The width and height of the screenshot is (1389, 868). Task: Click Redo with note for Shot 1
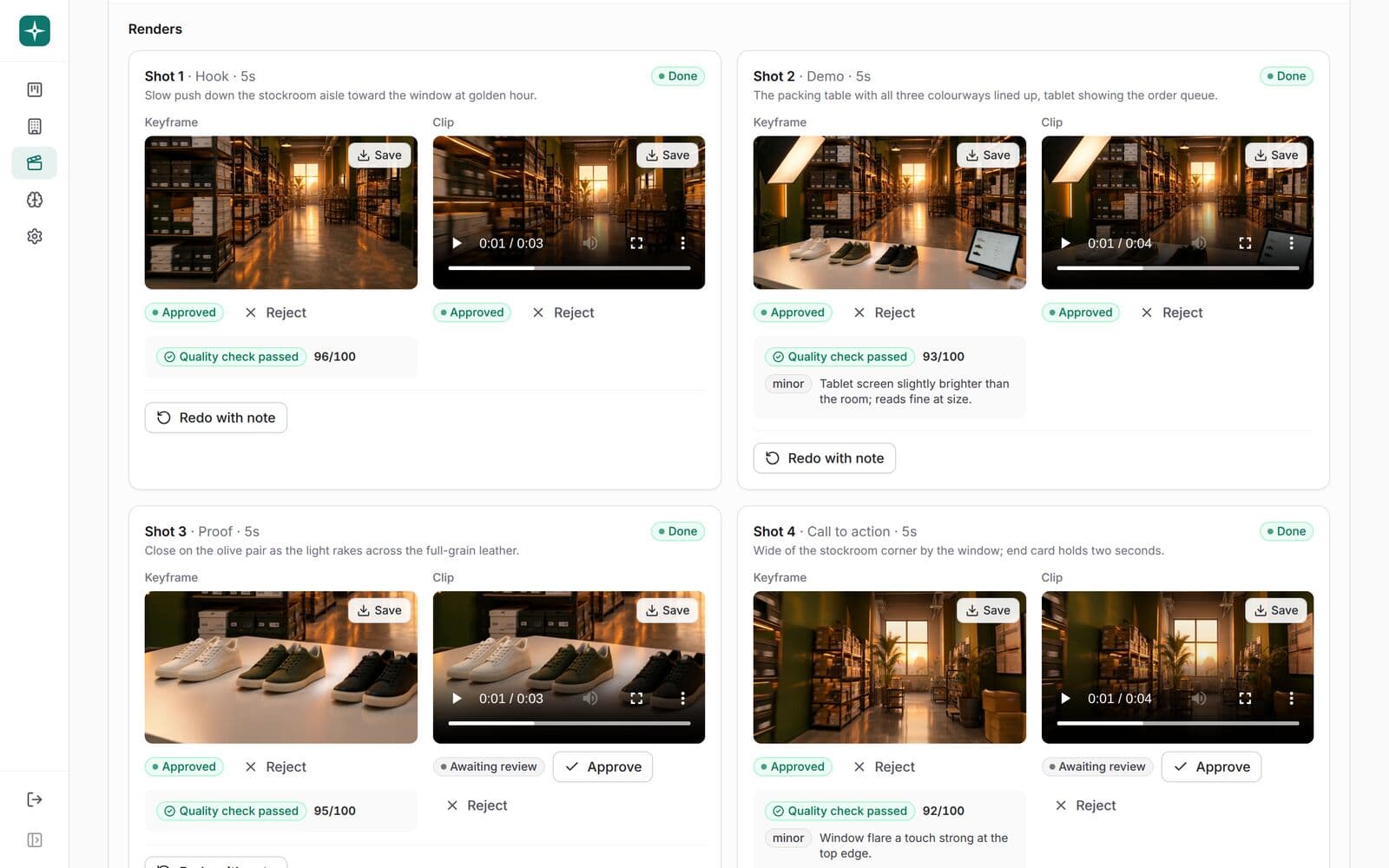[x=216, y=418]
